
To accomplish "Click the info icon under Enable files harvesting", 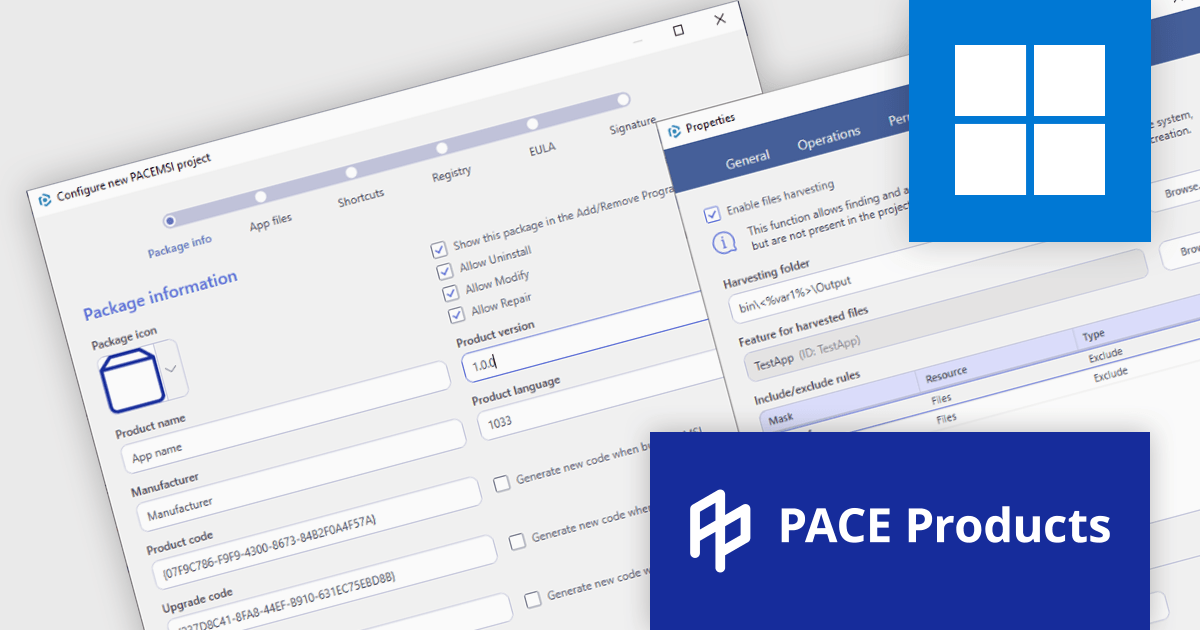I will [724, 243].
